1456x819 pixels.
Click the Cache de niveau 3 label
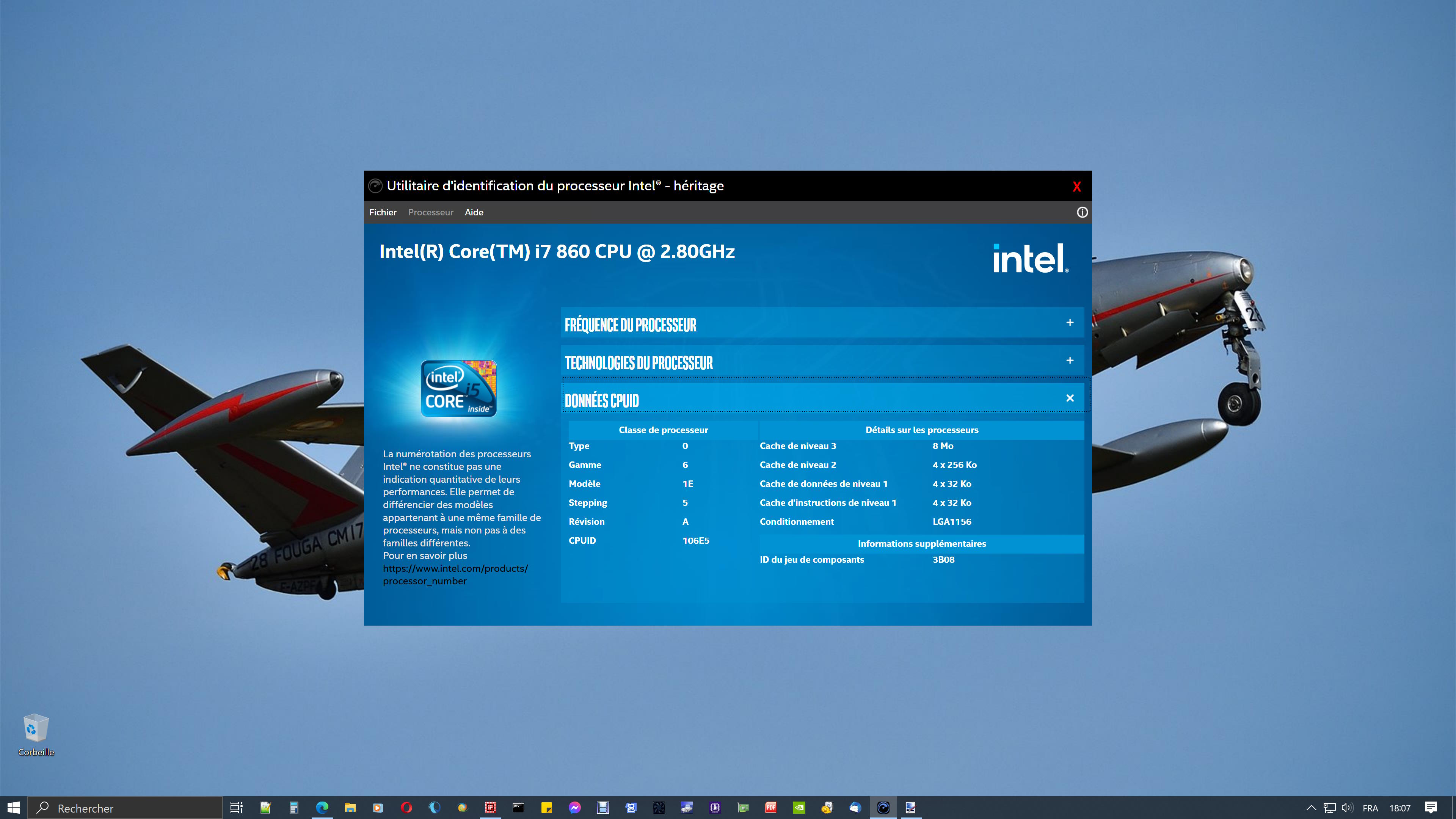point(797,446)
